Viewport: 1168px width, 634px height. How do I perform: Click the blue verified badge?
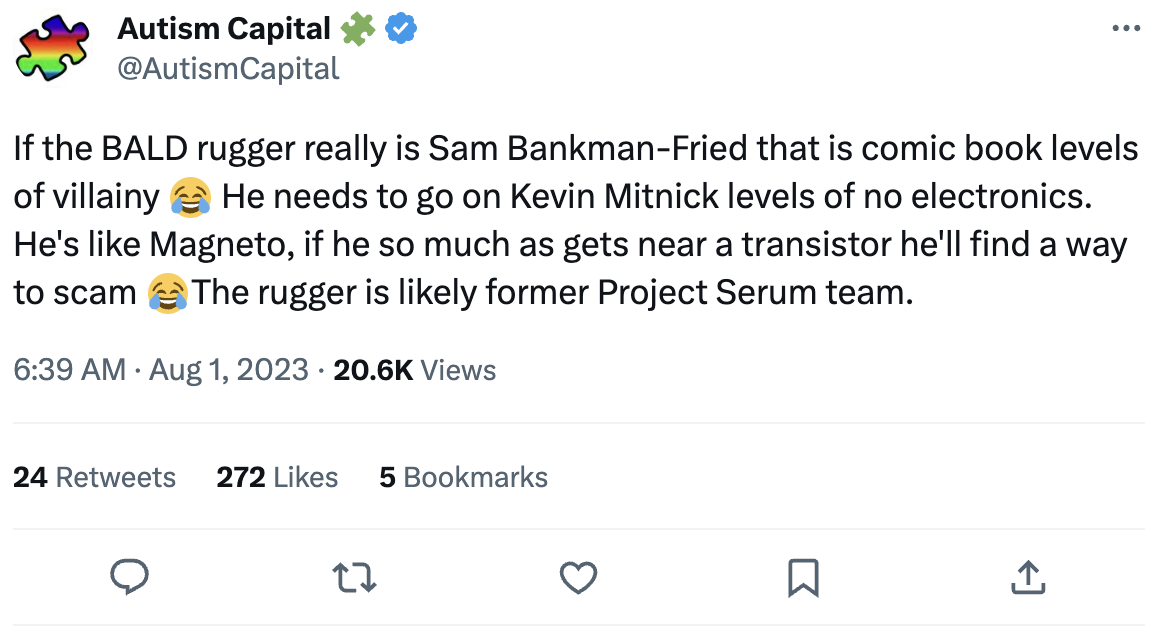coord(401,31)
